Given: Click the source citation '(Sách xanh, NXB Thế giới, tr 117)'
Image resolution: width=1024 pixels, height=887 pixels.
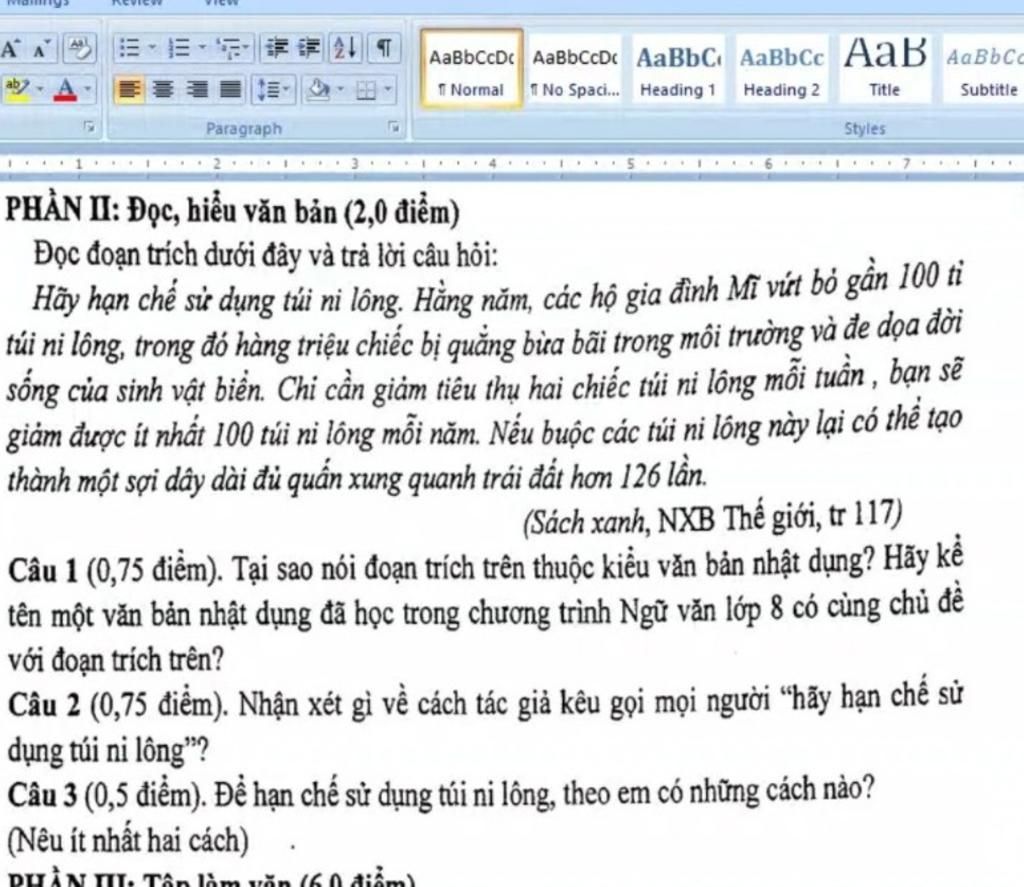Looking at the screenshot, I should coord(712,519).
